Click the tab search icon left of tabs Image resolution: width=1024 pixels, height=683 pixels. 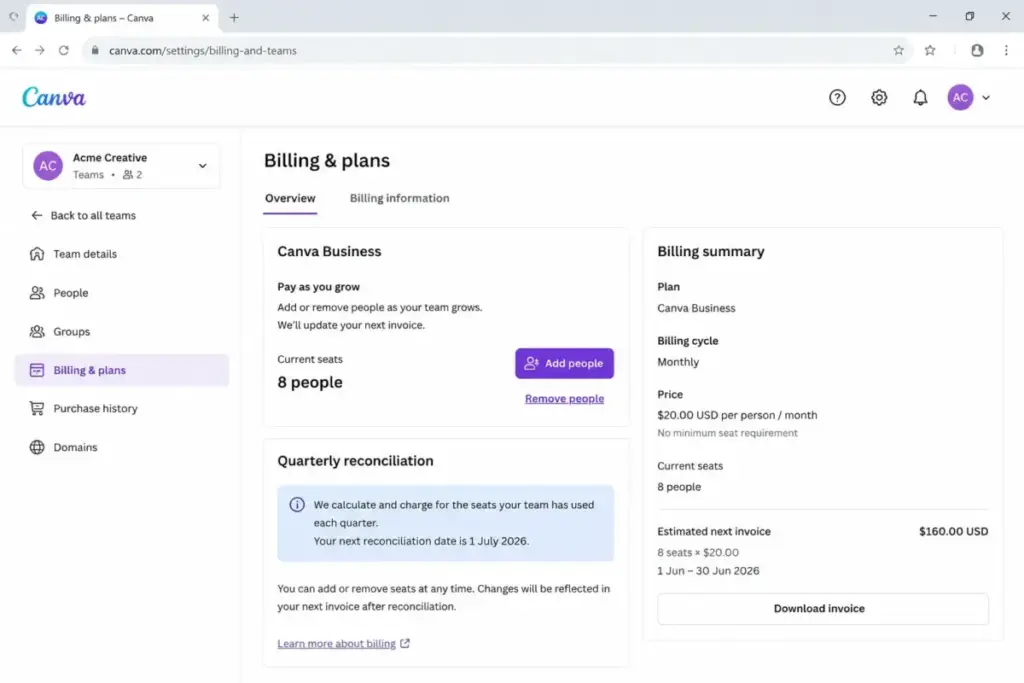point(13,17)
